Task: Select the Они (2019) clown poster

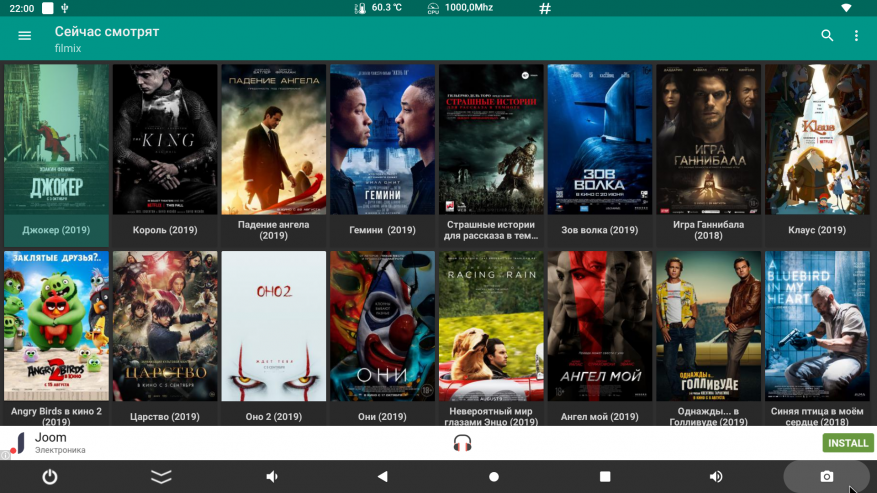Action: [x=383, y=326]
